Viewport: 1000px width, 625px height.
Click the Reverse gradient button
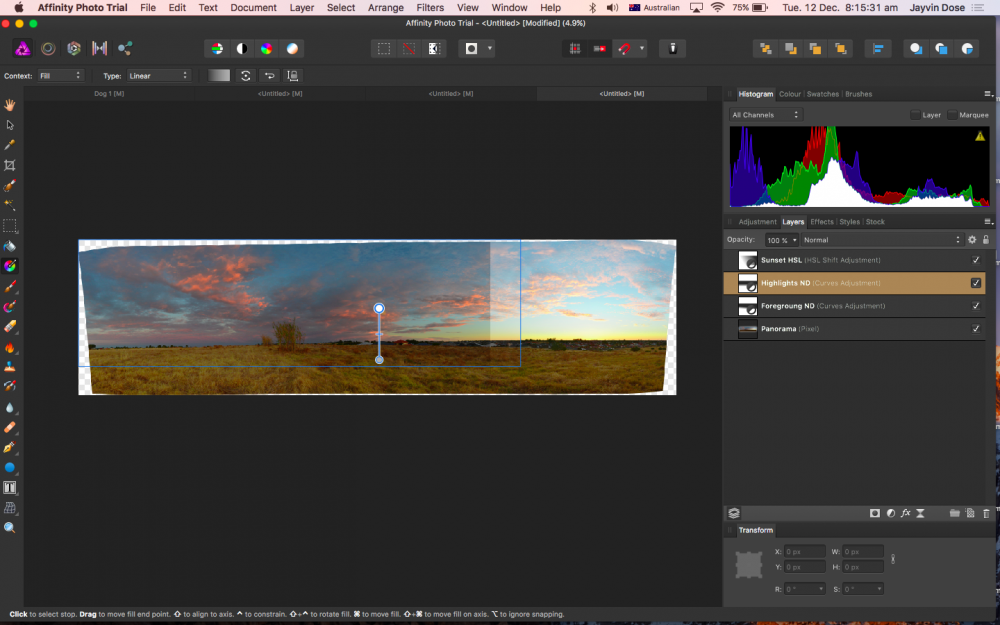pos(269,76)
